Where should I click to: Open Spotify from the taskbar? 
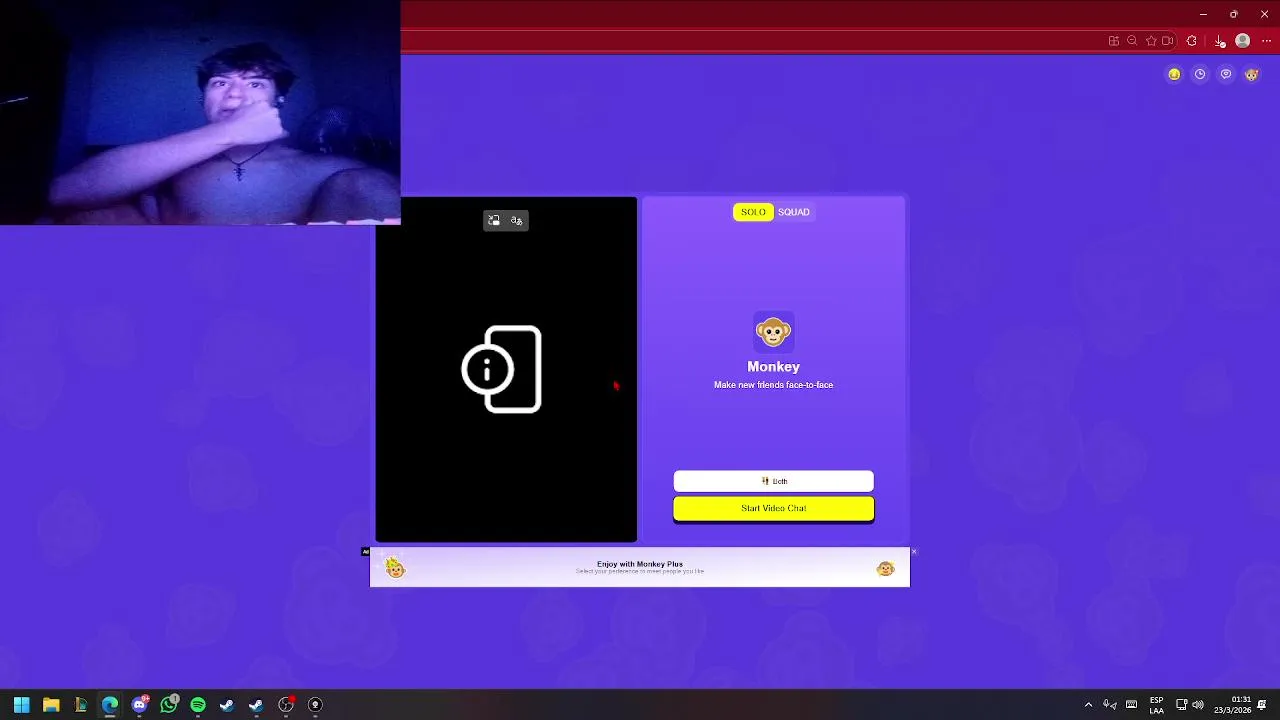tap(198, 705)
